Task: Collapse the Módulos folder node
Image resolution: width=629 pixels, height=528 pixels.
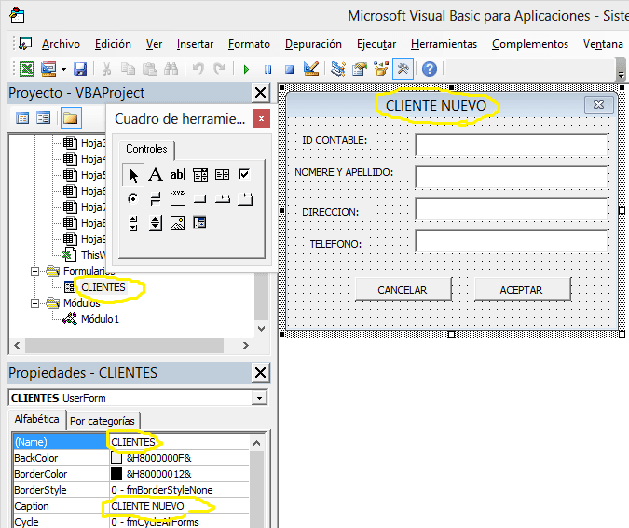Action: [x=35, y=303]
